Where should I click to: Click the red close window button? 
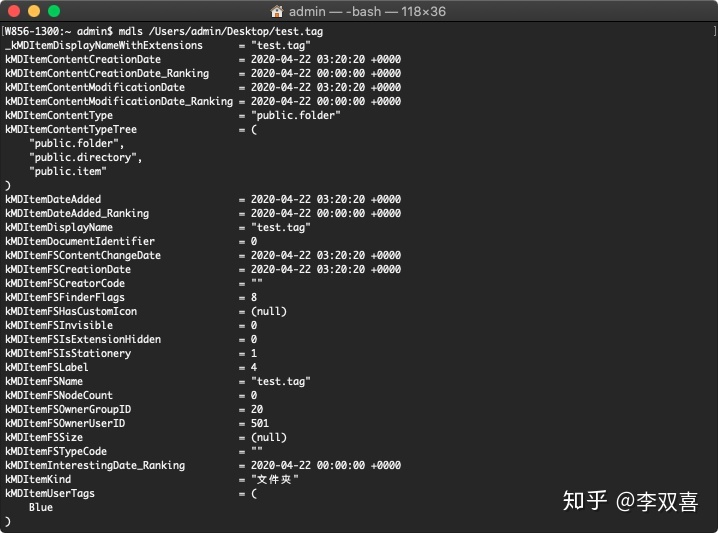[x=14, y=11]
